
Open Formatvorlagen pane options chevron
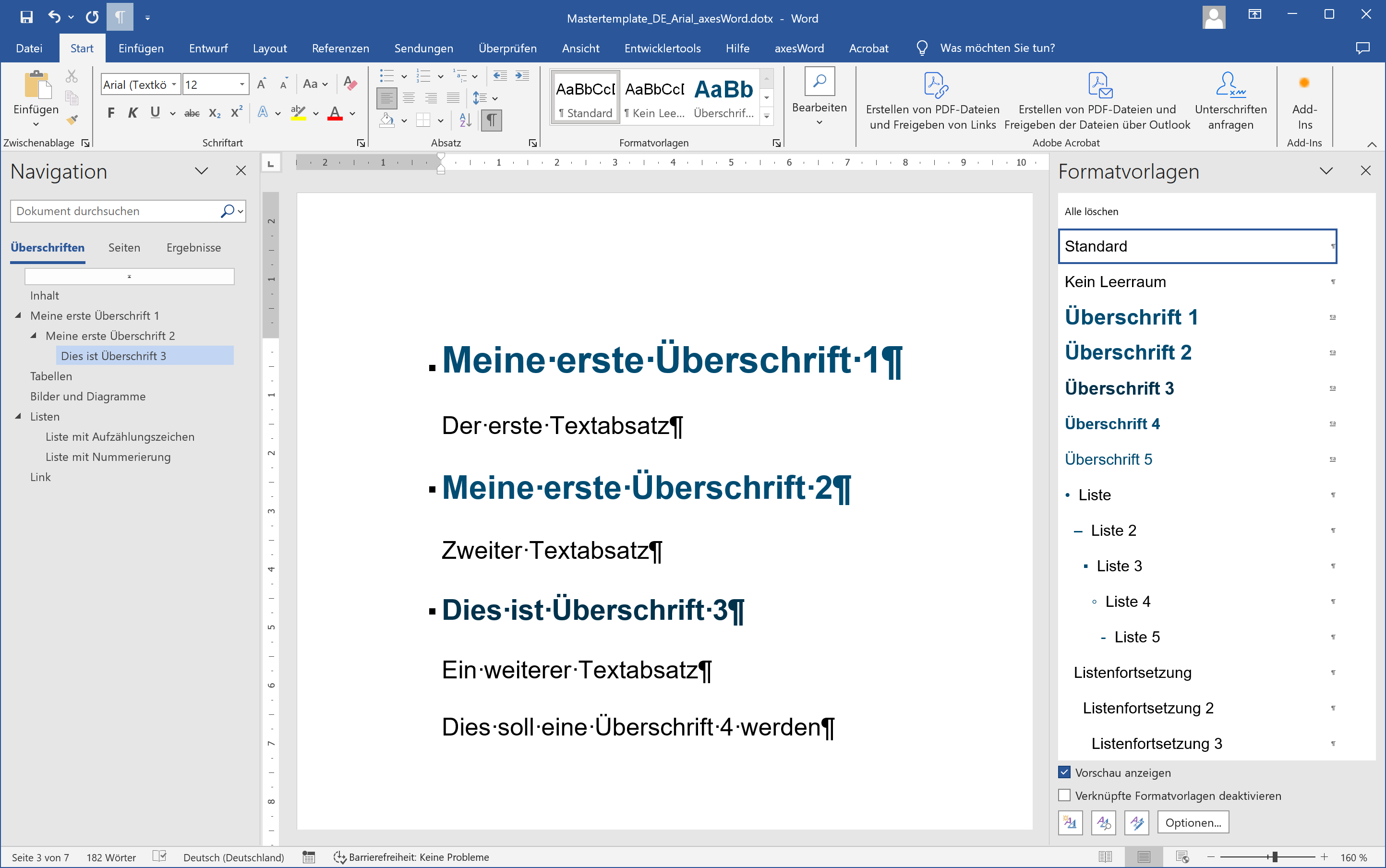click(x=1326, y=171)
